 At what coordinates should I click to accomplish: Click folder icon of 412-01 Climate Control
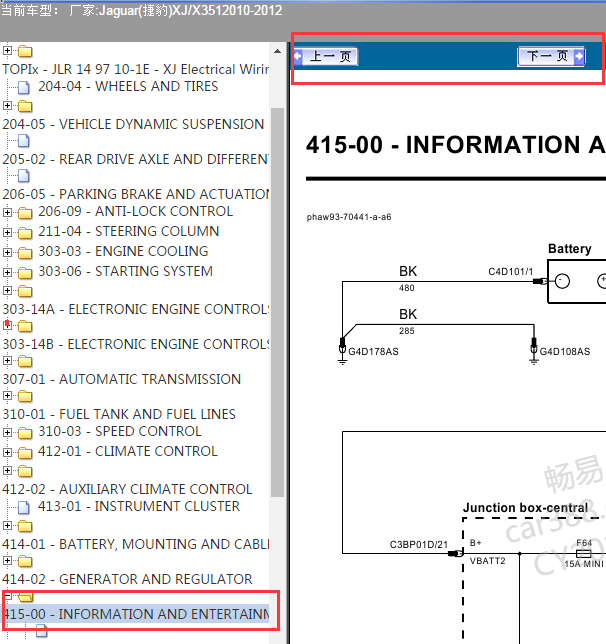coord(25,453)
